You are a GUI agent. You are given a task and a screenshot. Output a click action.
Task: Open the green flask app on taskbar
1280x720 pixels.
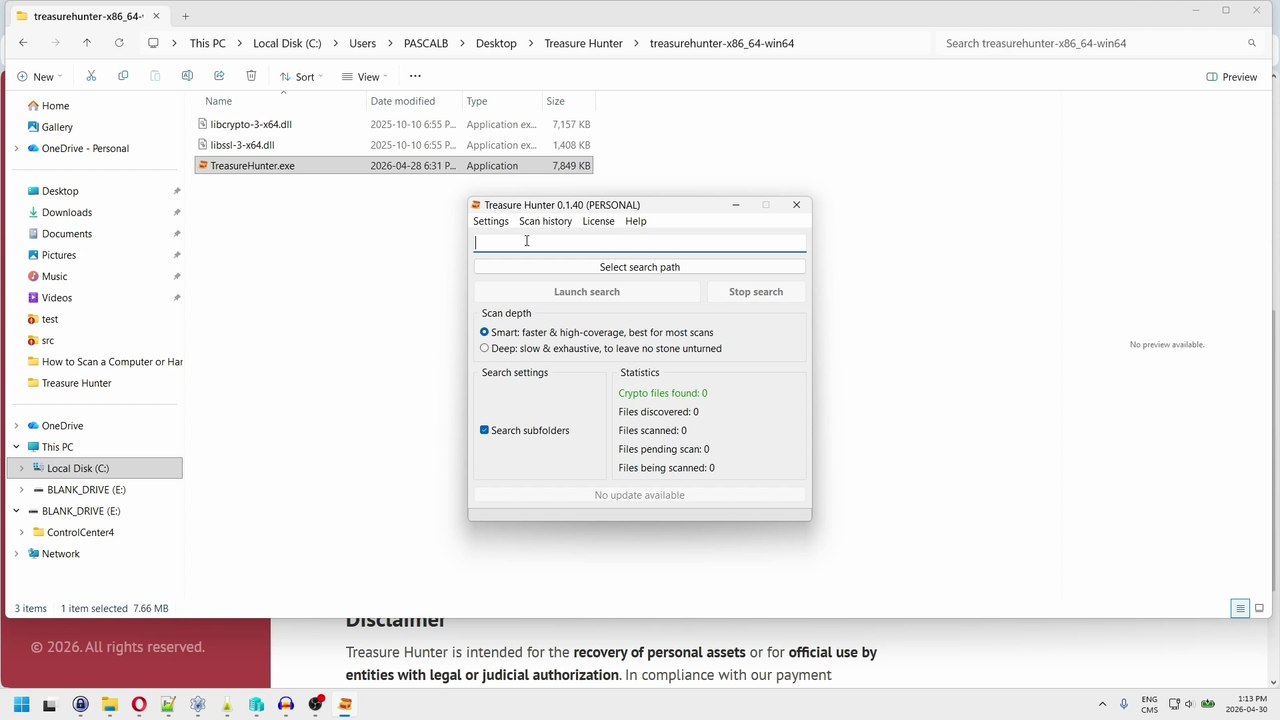tap(227, 704)
